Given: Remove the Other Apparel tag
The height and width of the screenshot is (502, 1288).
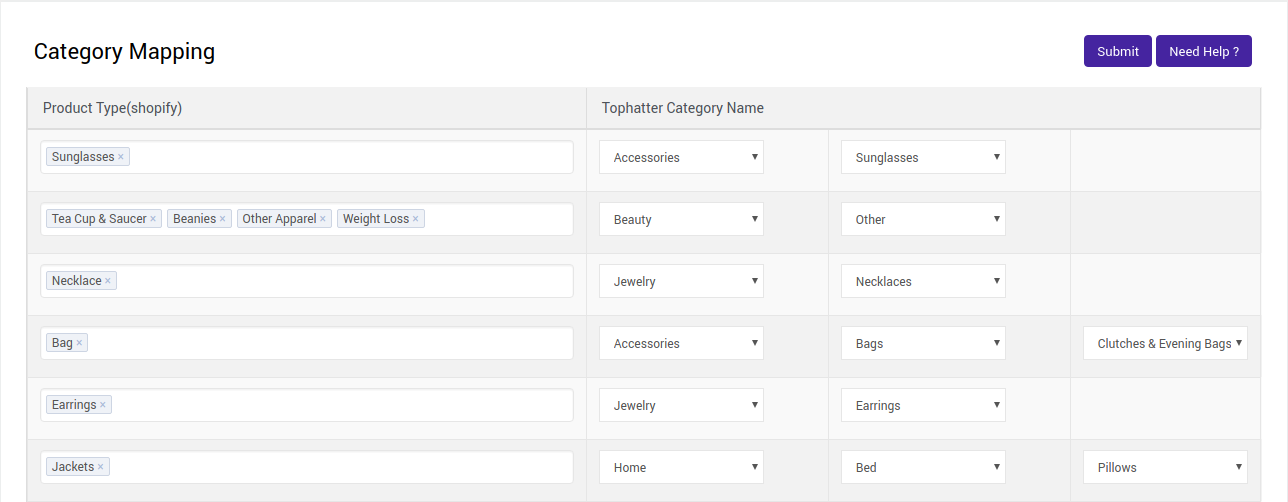Looking at the screenshot, I should (323, 219).
